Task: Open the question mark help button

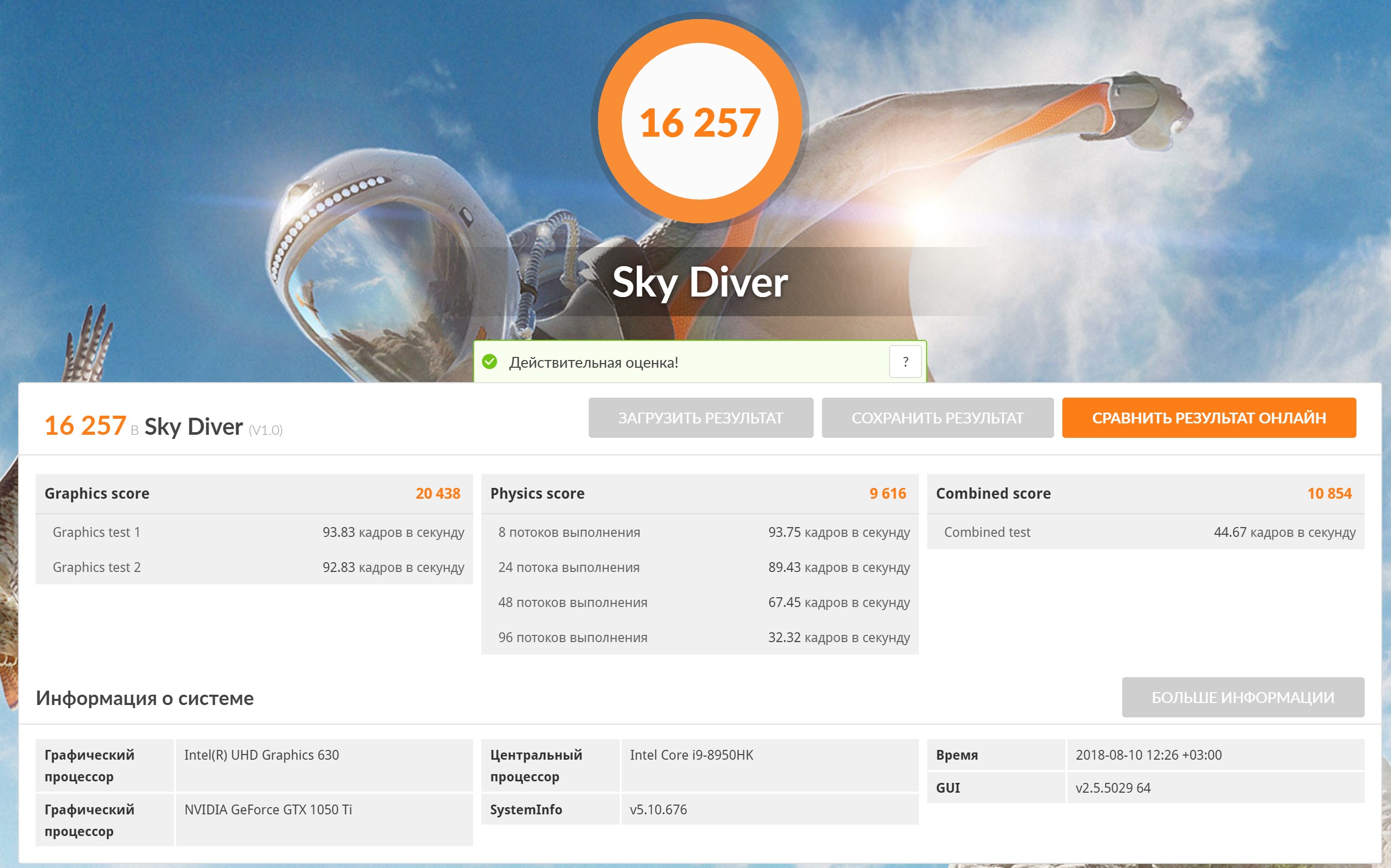Action: [x=905, y=362]
